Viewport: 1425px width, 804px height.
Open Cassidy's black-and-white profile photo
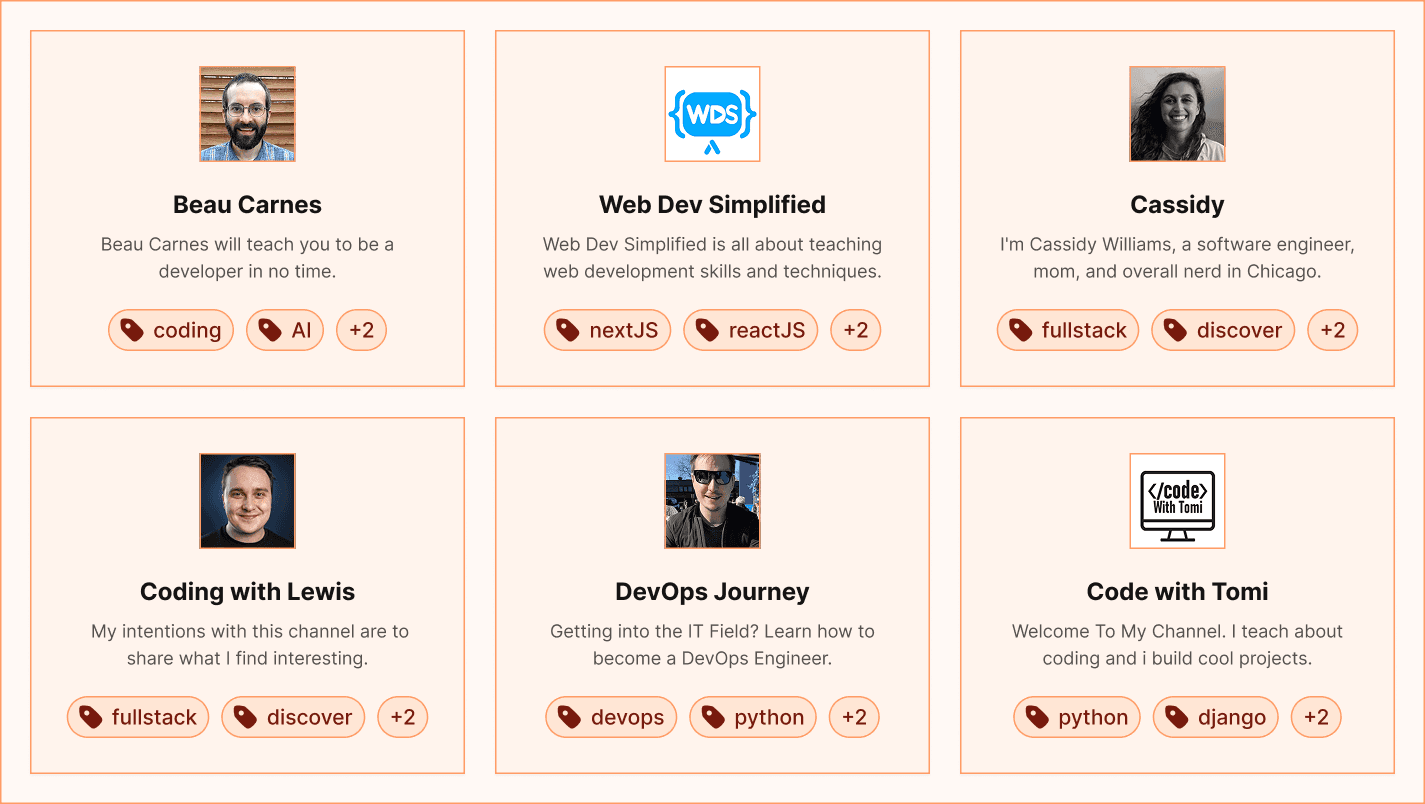click(1177, 114)
